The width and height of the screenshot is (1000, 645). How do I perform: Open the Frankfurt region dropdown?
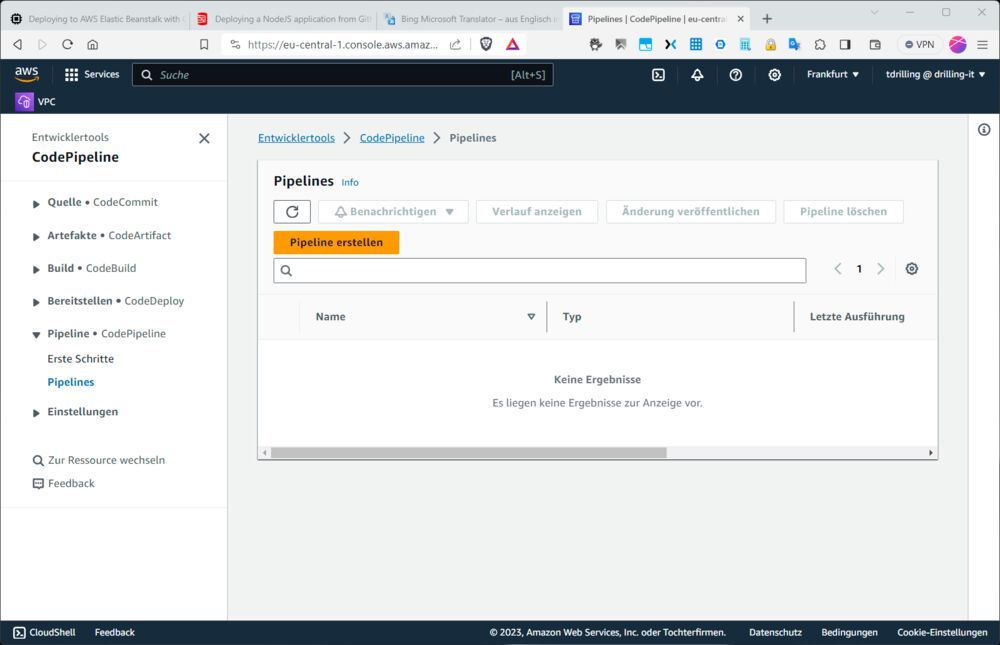[x=832, y=75]
